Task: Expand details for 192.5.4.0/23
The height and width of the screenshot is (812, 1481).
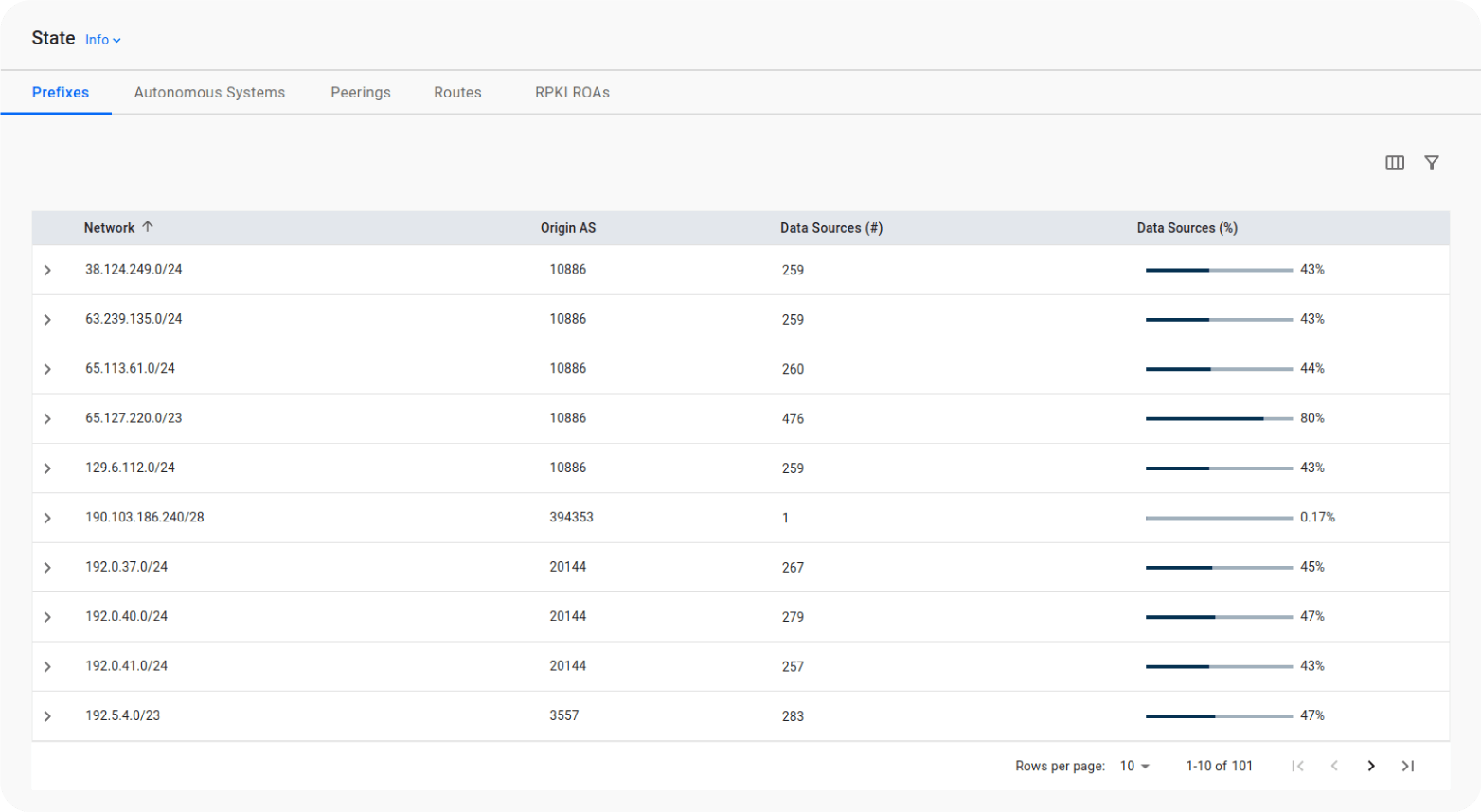Action: (x=47, y=716)
